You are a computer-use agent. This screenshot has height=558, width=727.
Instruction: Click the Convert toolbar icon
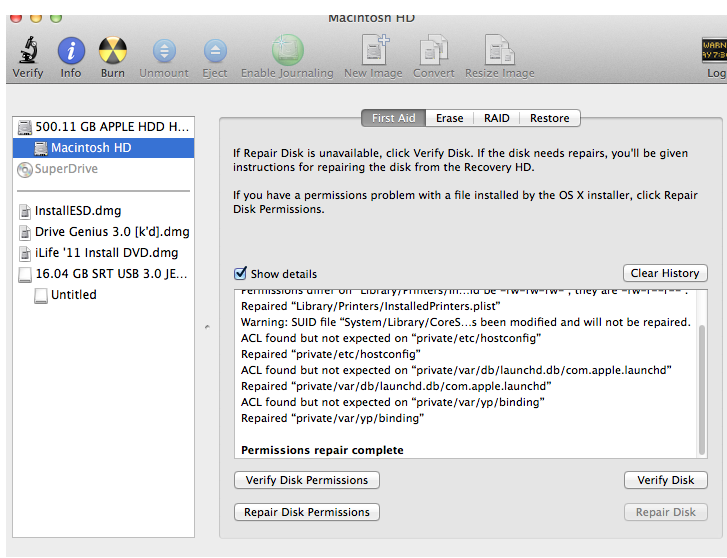(x=434, y=50)
